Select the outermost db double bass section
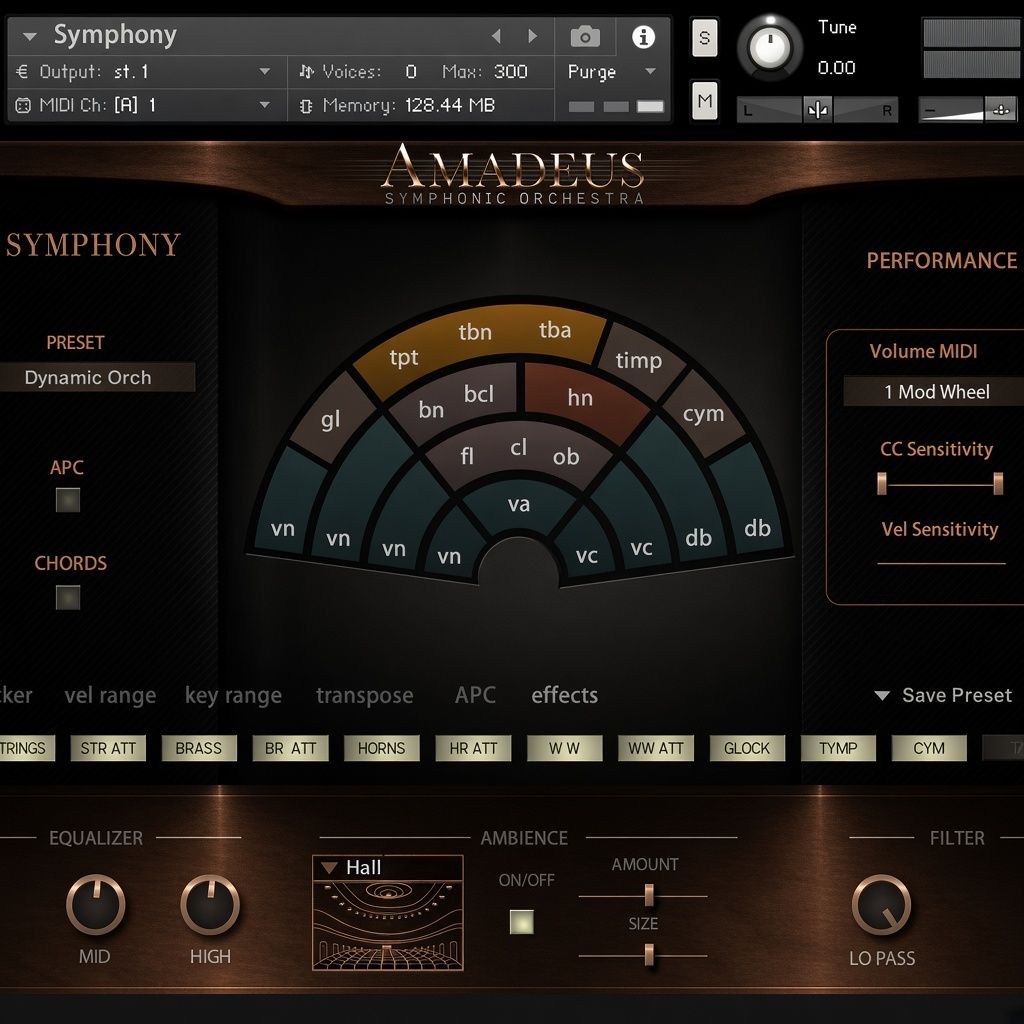The height and width of the screenshot is (1024, 1024). pyautogui.click(x=757, y=528)
